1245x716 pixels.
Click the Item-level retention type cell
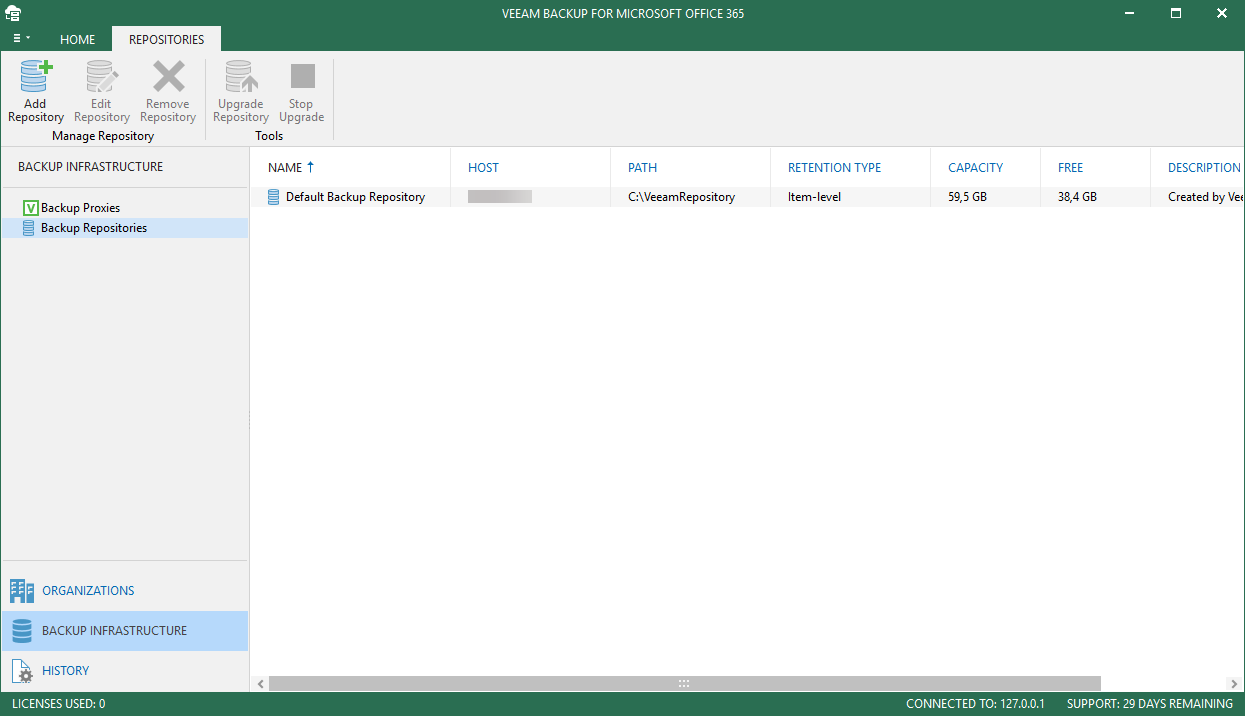pos(814,197)
